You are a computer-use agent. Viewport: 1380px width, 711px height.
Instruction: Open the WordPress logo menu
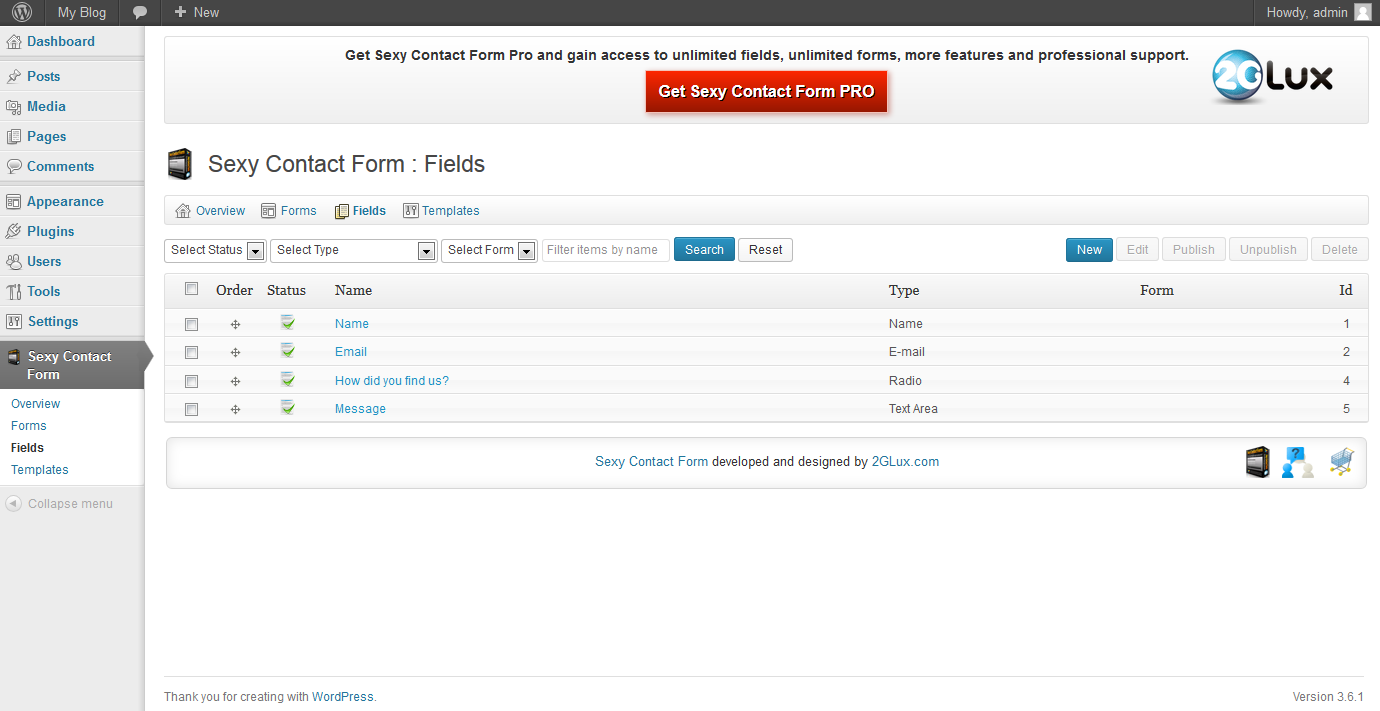point(22,12)
